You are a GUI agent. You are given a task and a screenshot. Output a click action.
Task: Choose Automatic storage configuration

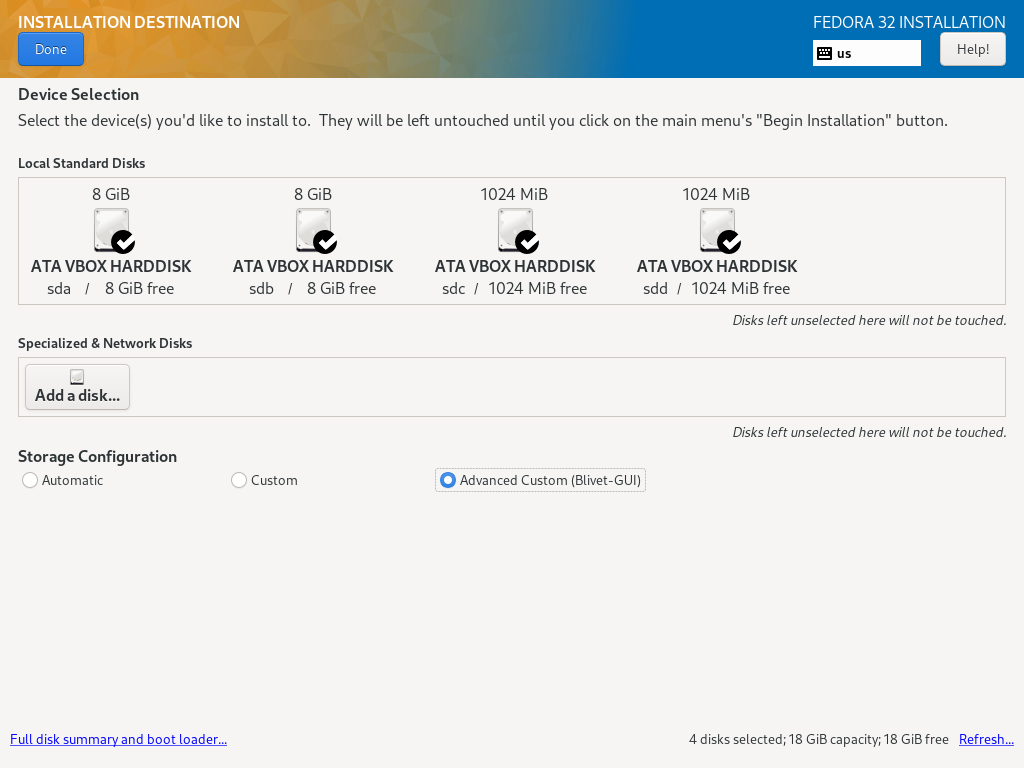click(x=30, y=480)
